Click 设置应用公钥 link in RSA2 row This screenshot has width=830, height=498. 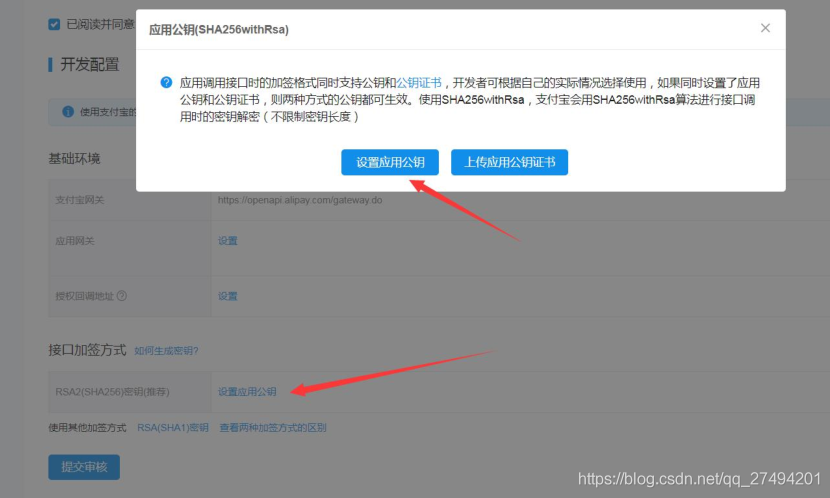tap(247, 392)
